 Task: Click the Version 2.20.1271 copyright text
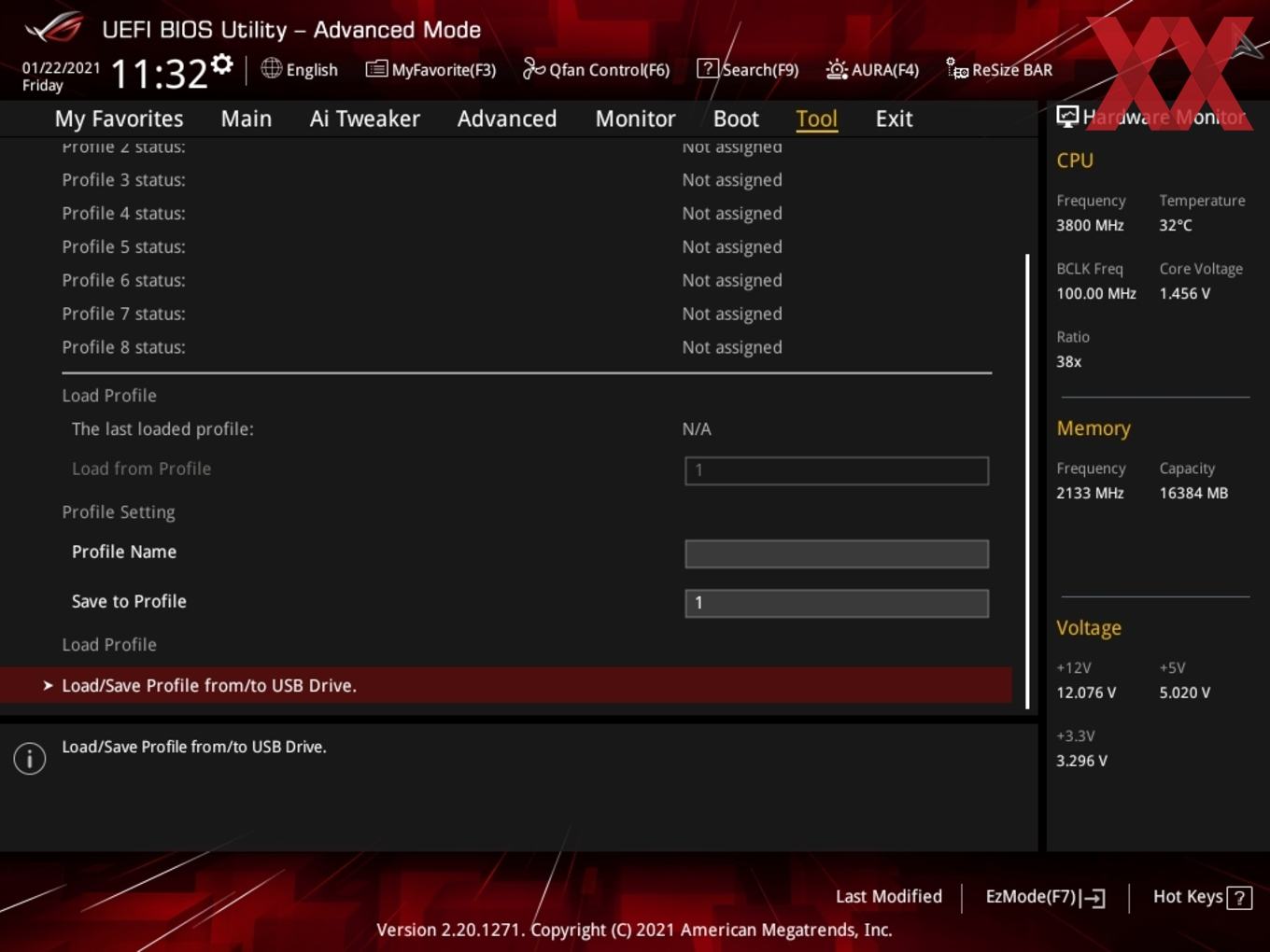click(634, 930)
